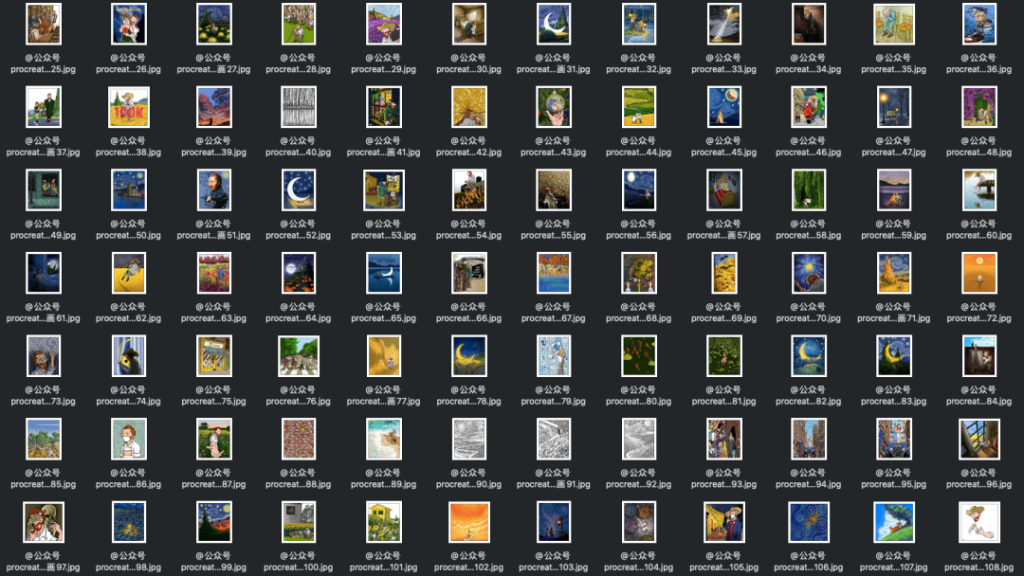
Task: Select the thumbnail of file ending 25.jpg
Action: click(43, 24)
